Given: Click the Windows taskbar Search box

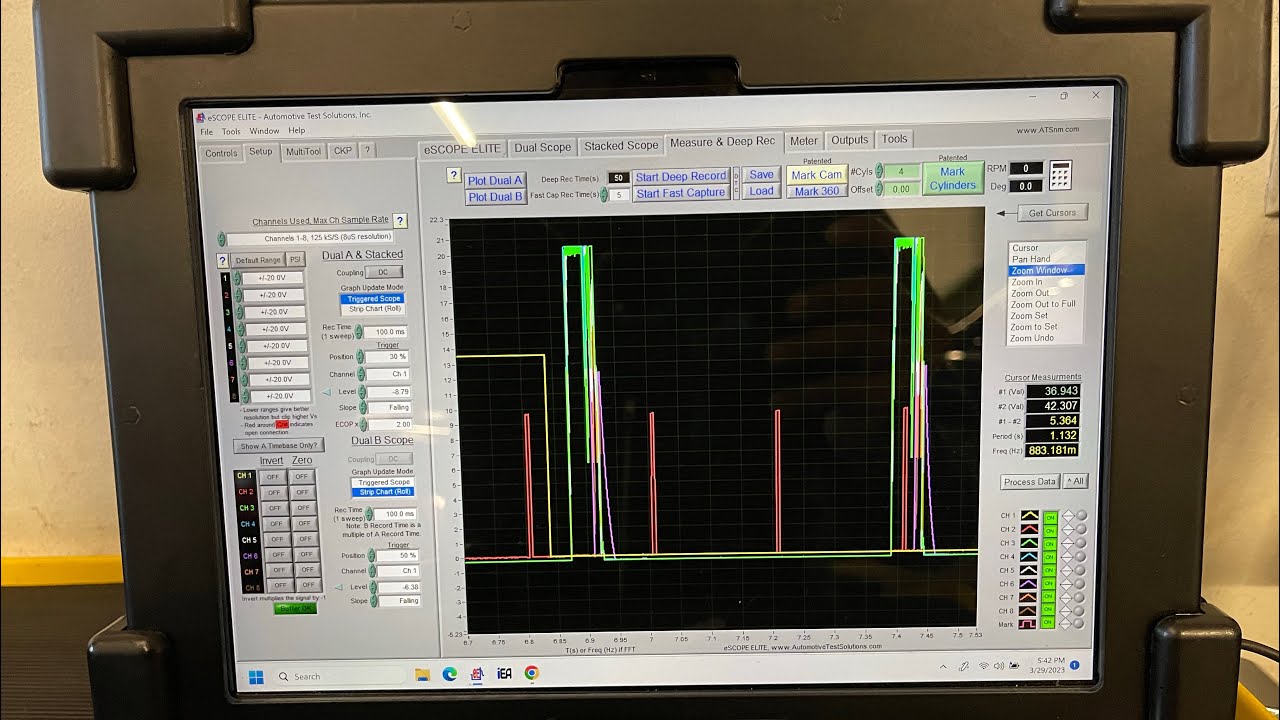Looking at the screenshot, I should click(338, 676).
